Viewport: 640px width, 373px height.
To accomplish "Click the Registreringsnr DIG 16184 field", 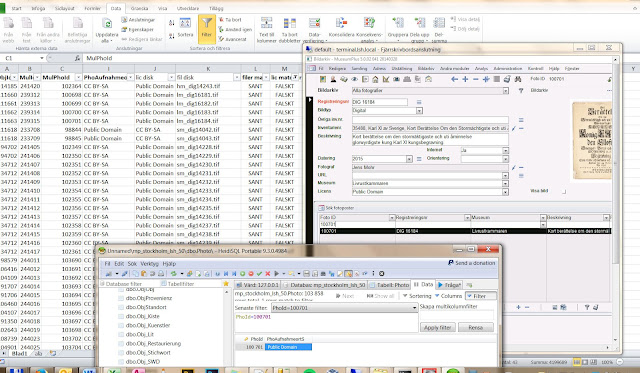I will point(379,102).
